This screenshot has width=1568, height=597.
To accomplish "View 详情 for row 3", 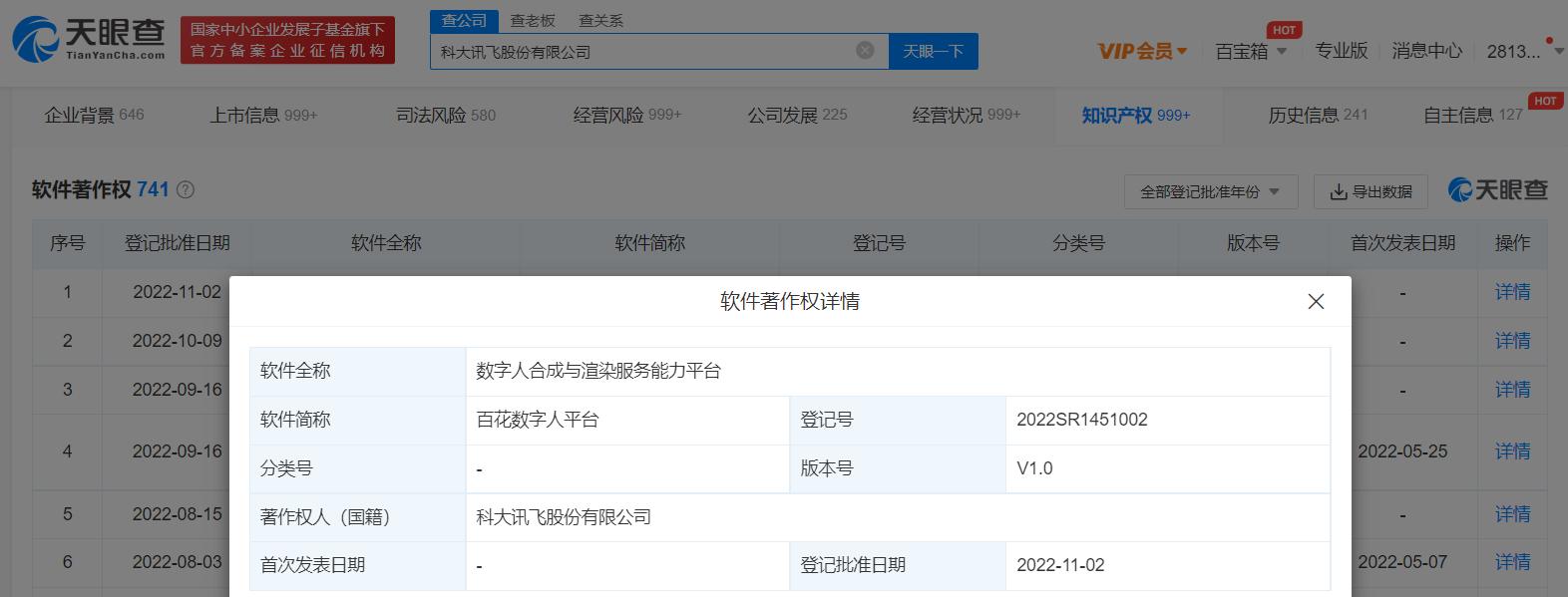I will (x=1512, y=390).
